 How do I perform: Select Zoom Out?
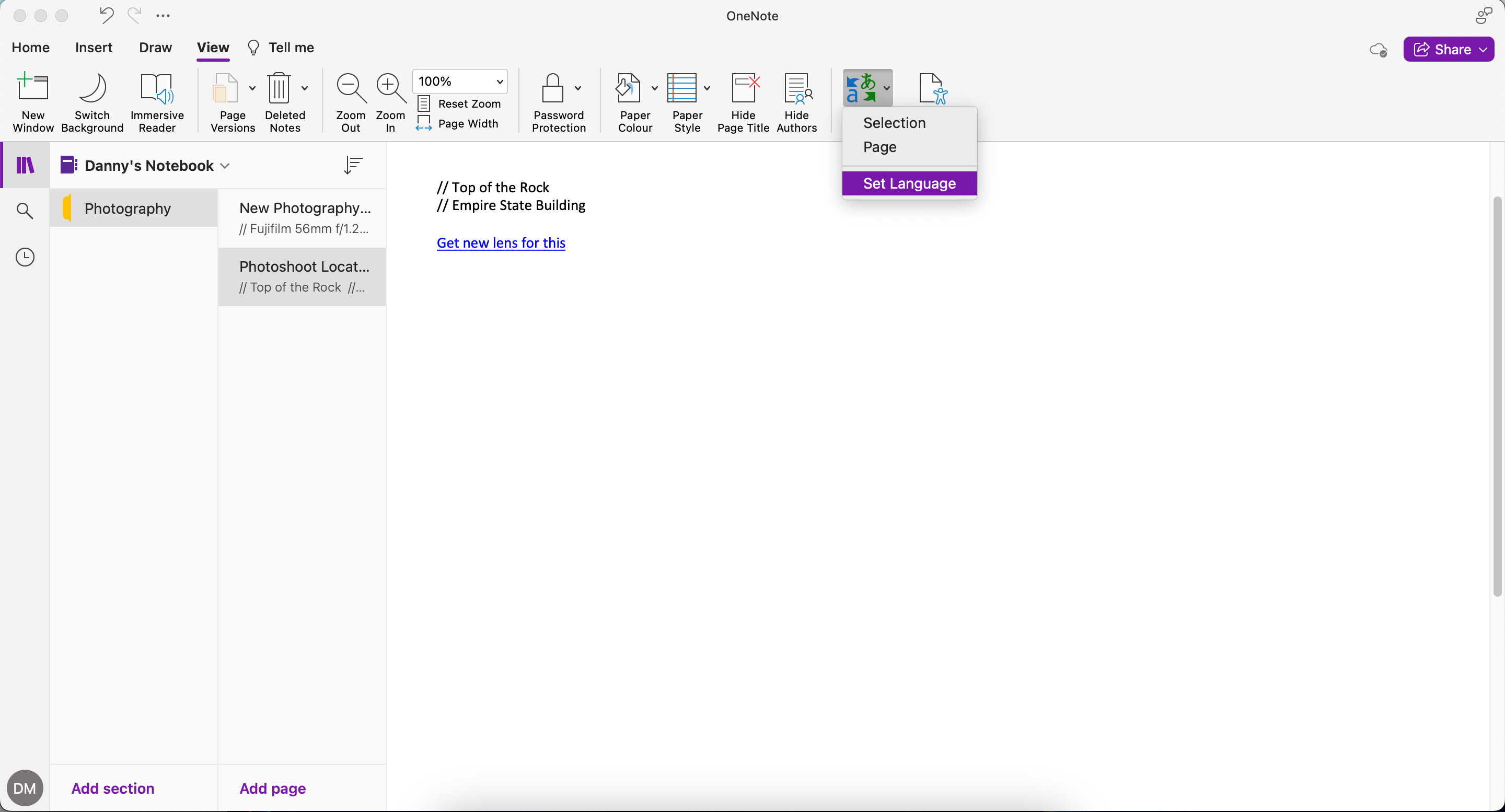pyautogui.click(x=351, y=102)
